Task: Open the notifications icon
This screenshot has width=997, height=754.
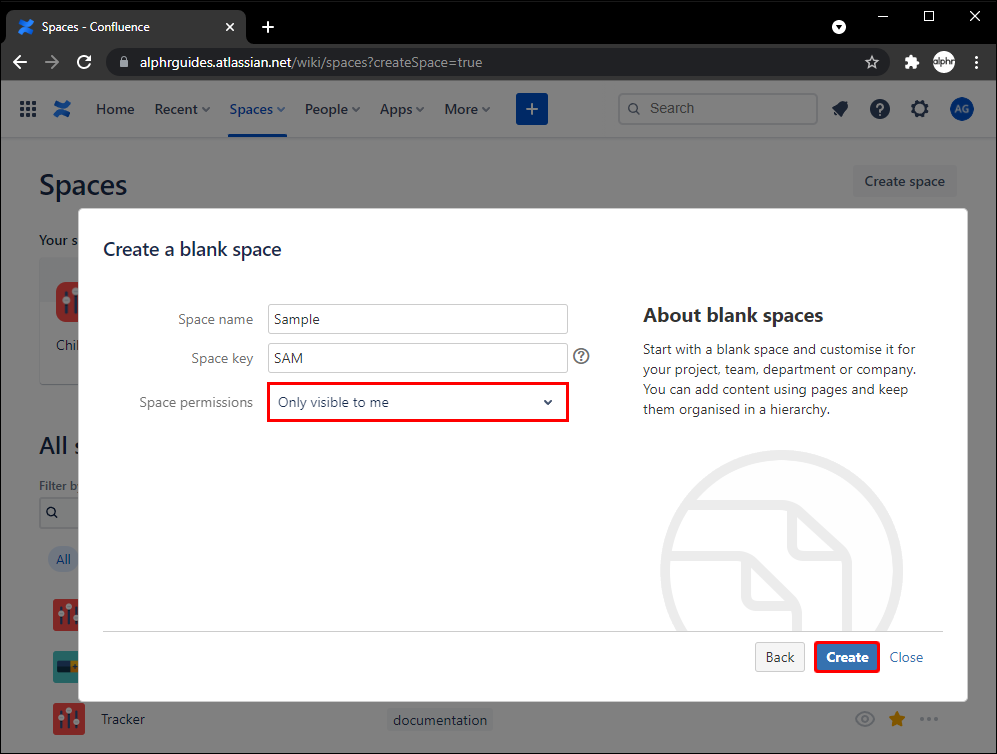Action: (840, 109)
